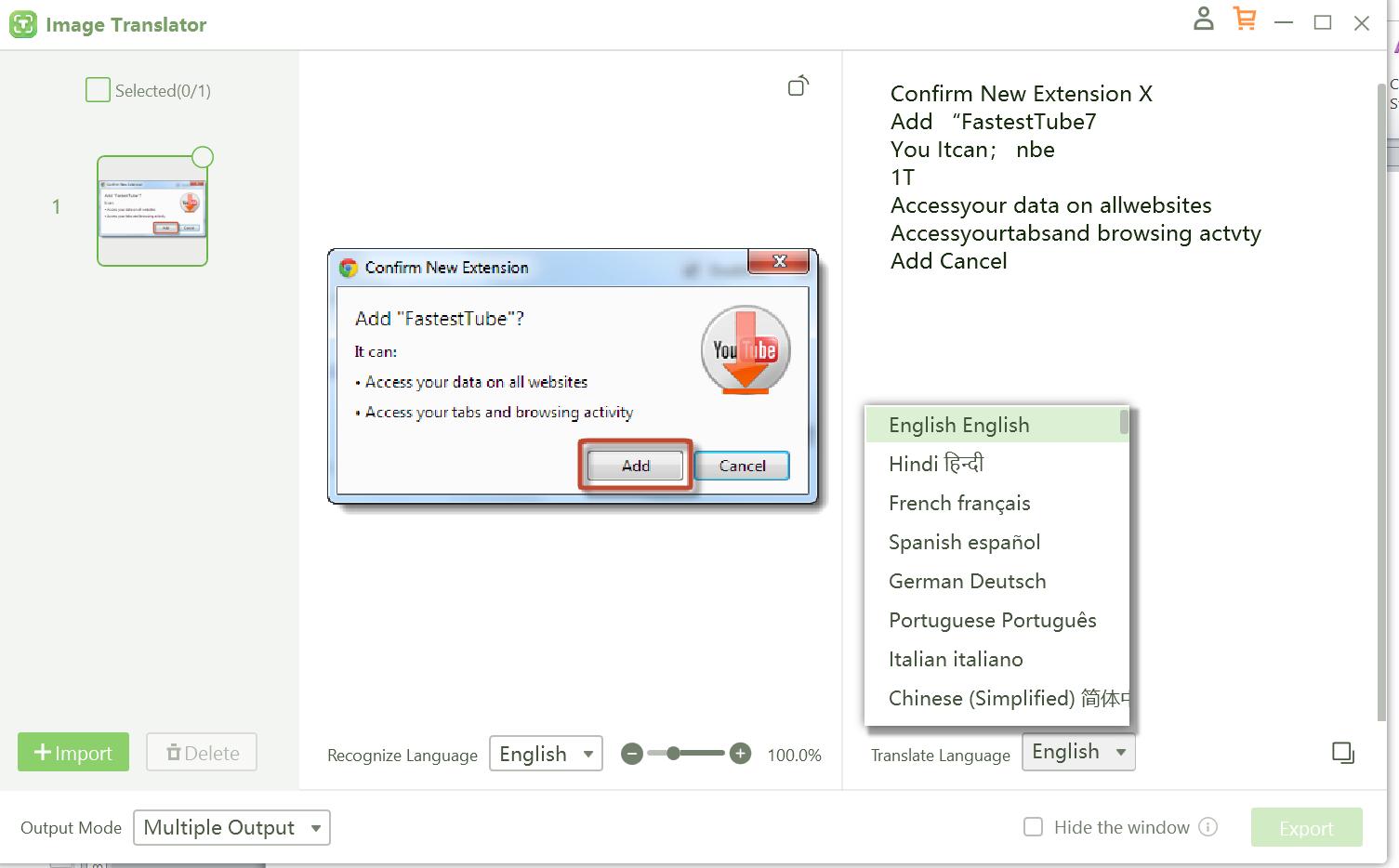Toggle the green selection circle on thumbnail 1
Image resolution: width=1399 pixels, height=868 pixels.
[x=203, y=157]
